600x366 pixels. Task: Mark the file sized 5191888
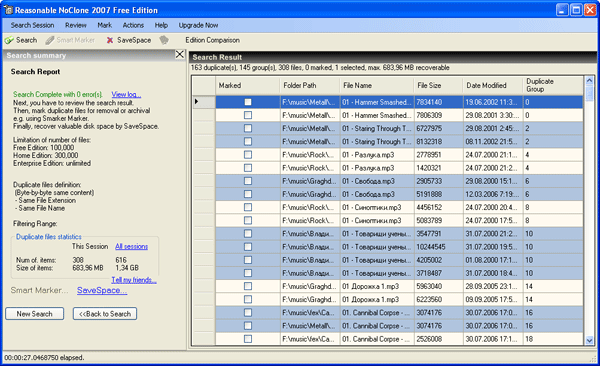coord(248,194)
